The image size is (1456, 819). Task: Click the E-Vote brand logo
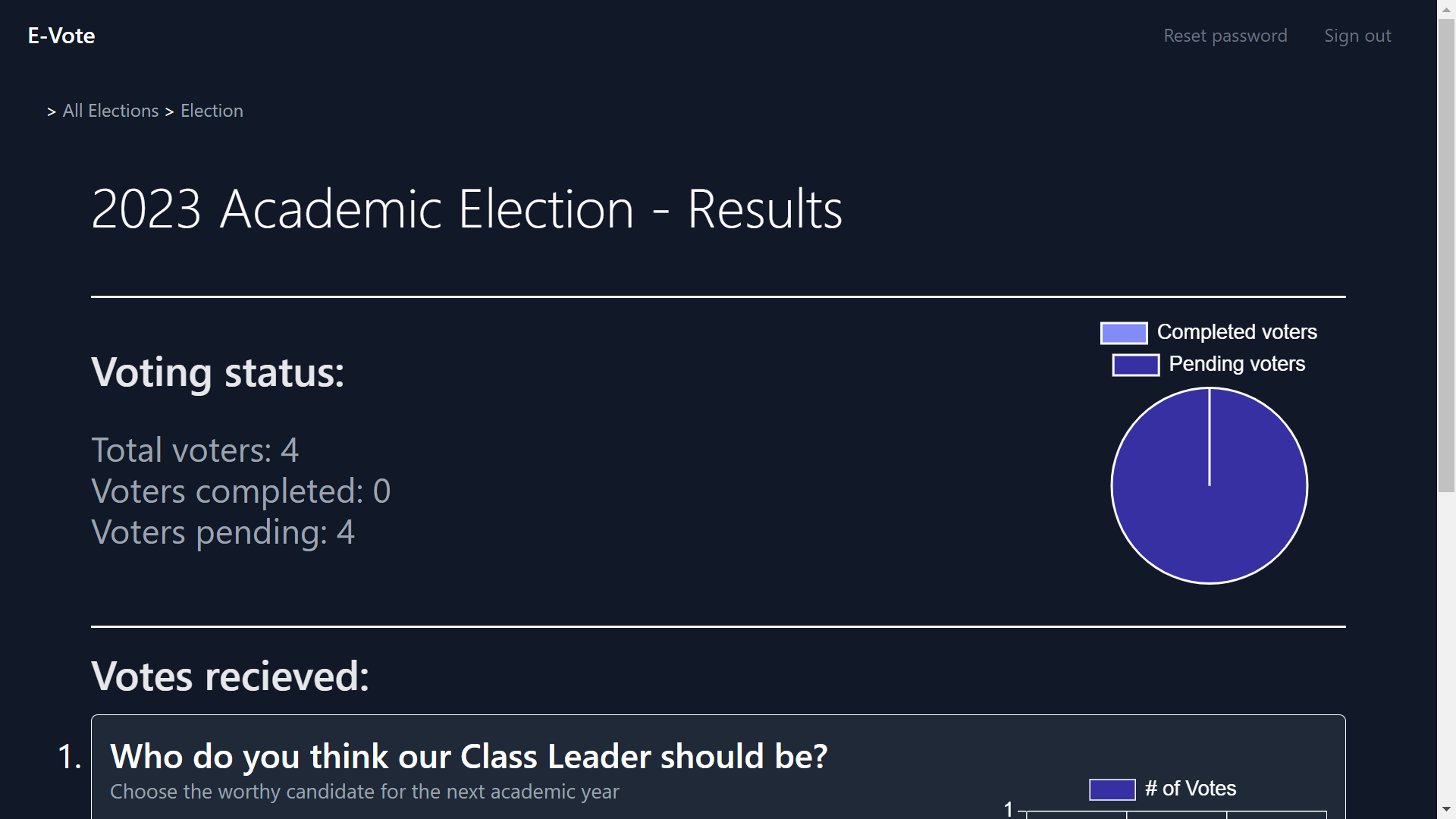61,36
